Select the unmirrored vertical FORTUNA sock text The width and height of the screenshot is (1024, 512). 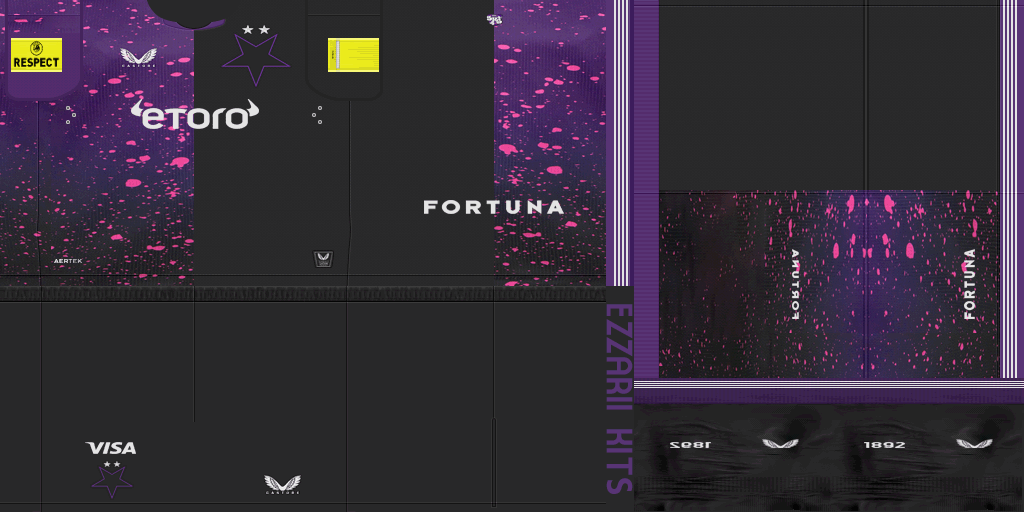coord(968,284)
